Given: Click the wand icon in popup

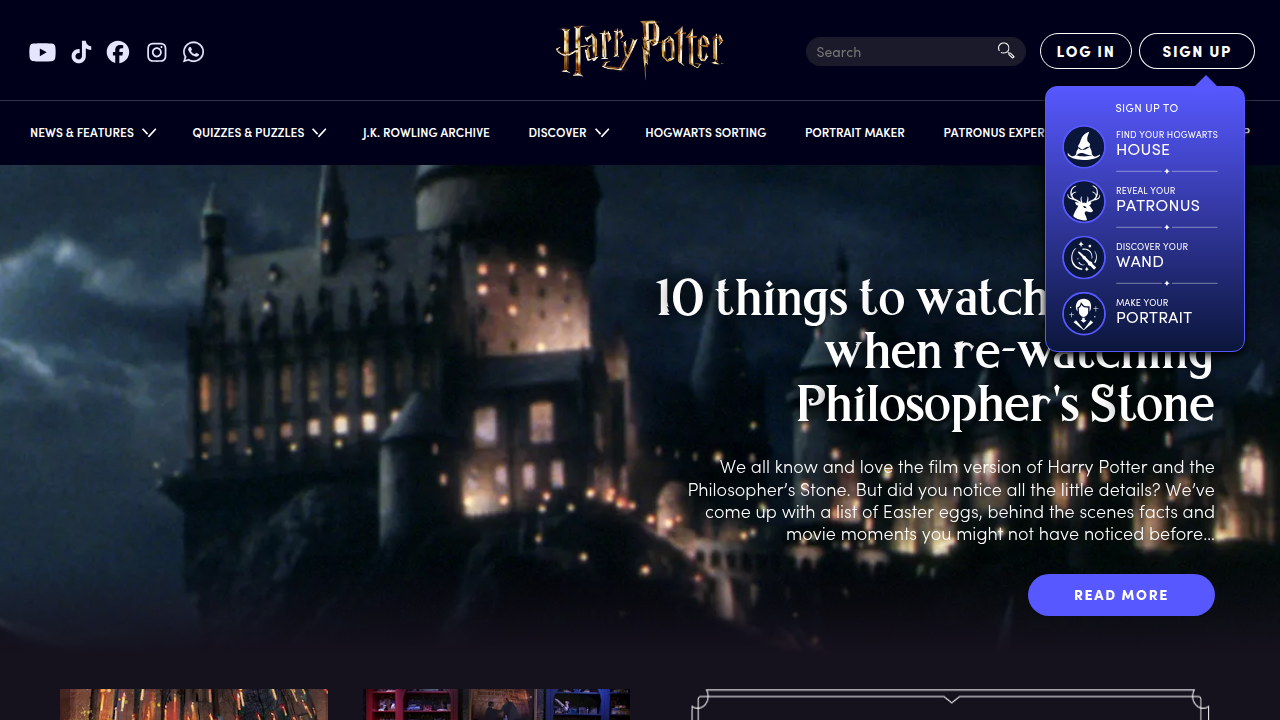Looking at the screenshot, I should [1084, 258].
